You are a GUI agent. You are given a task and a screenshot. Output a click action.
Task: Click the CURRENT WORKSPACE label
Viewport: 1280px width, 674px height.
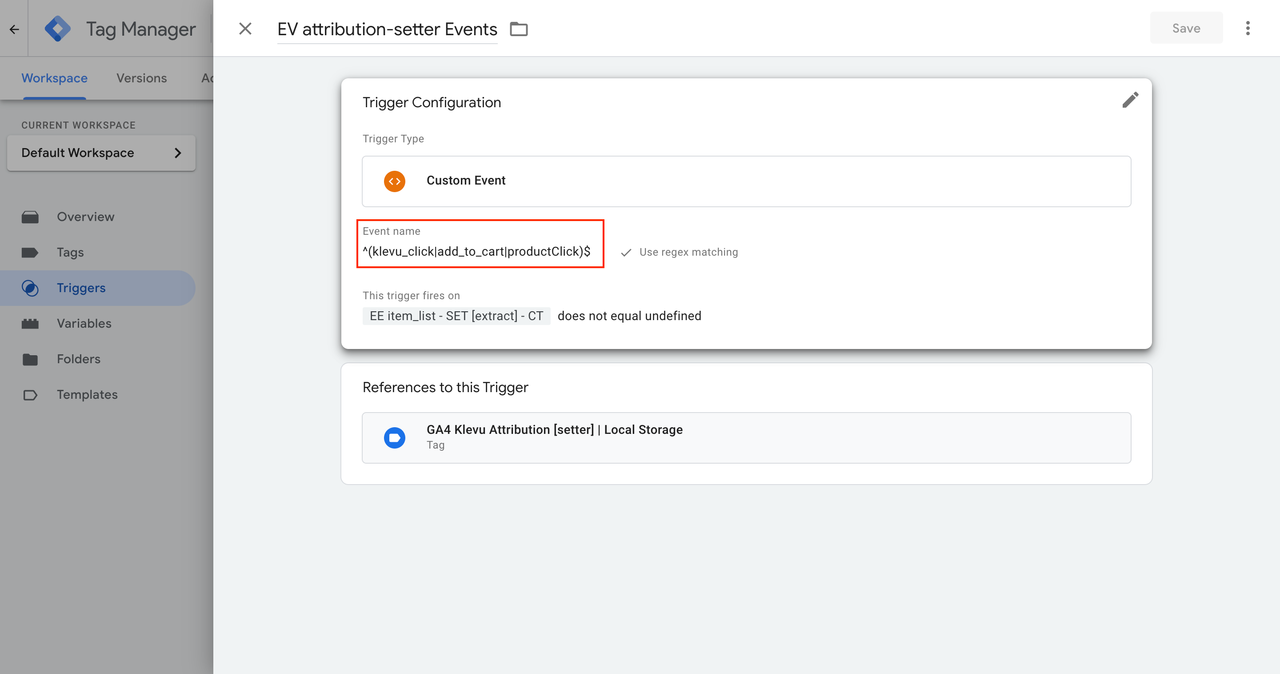[x=78, y=125]
